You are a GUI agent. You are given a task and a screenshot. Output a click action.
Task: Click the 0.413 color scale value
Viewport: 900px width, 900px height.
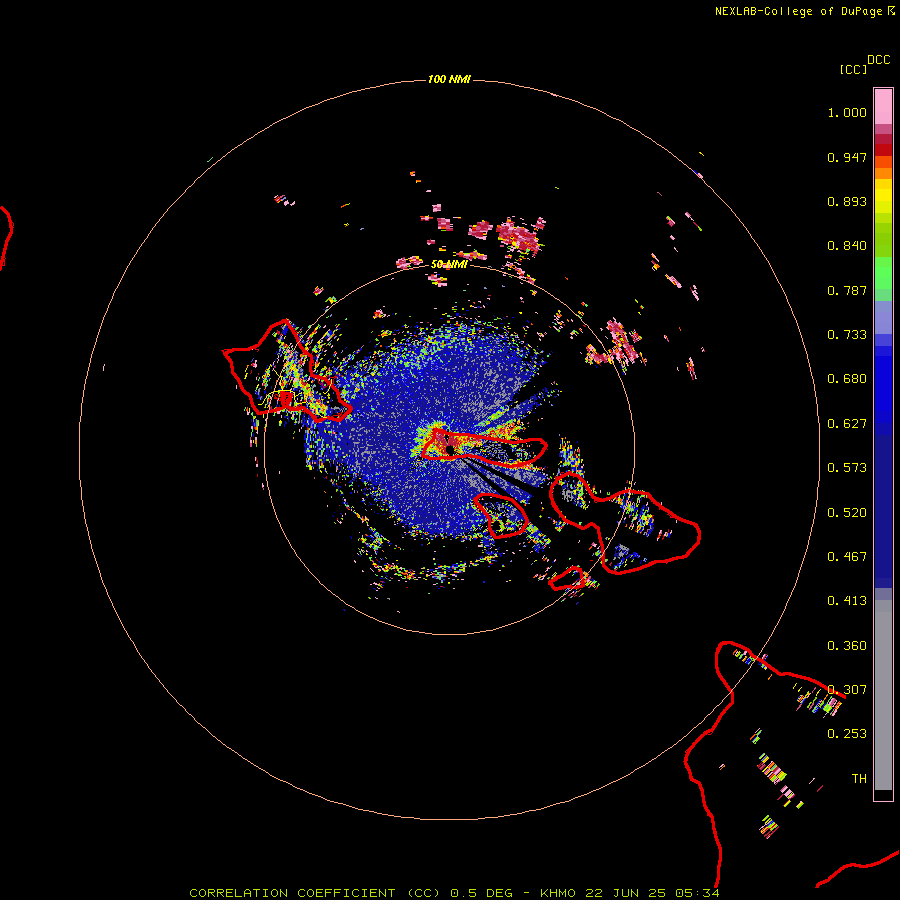[x=847, y=601]
